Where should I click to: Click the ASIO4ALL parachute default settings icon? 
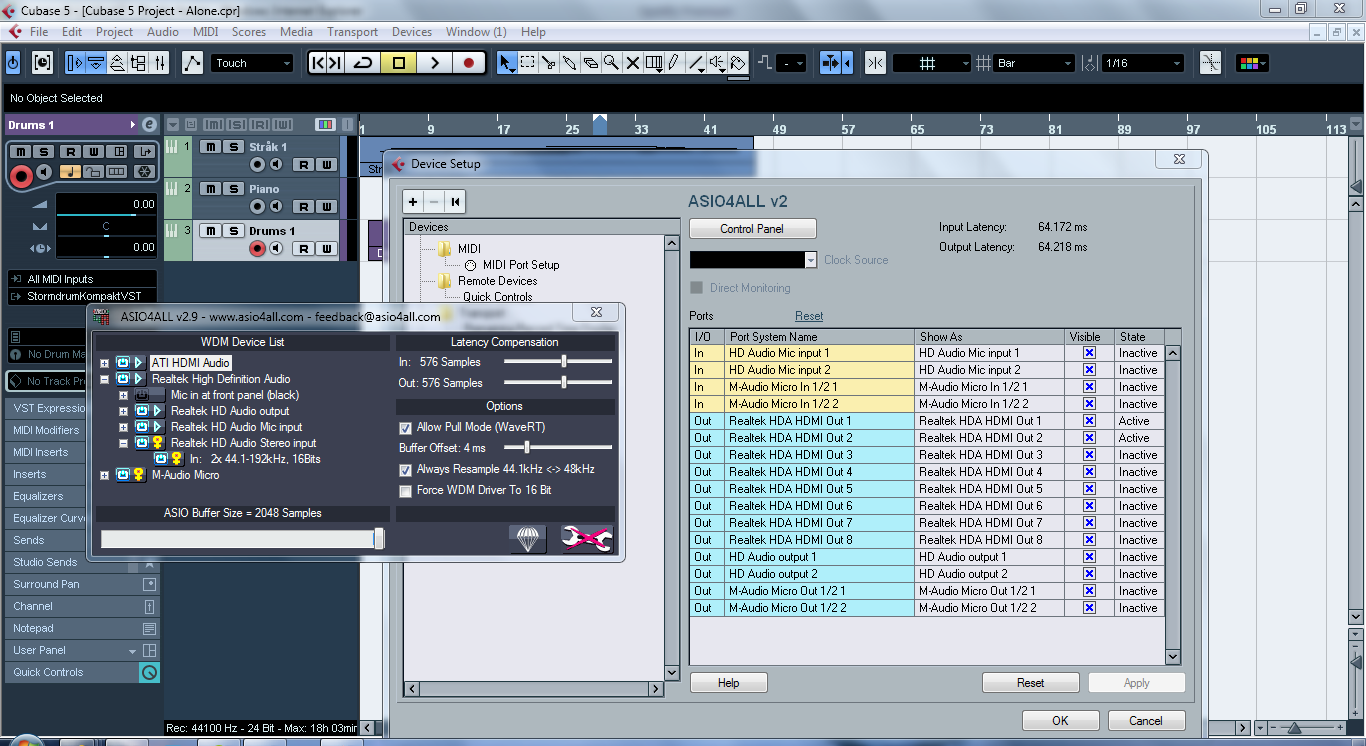click(x=527, y=539)
